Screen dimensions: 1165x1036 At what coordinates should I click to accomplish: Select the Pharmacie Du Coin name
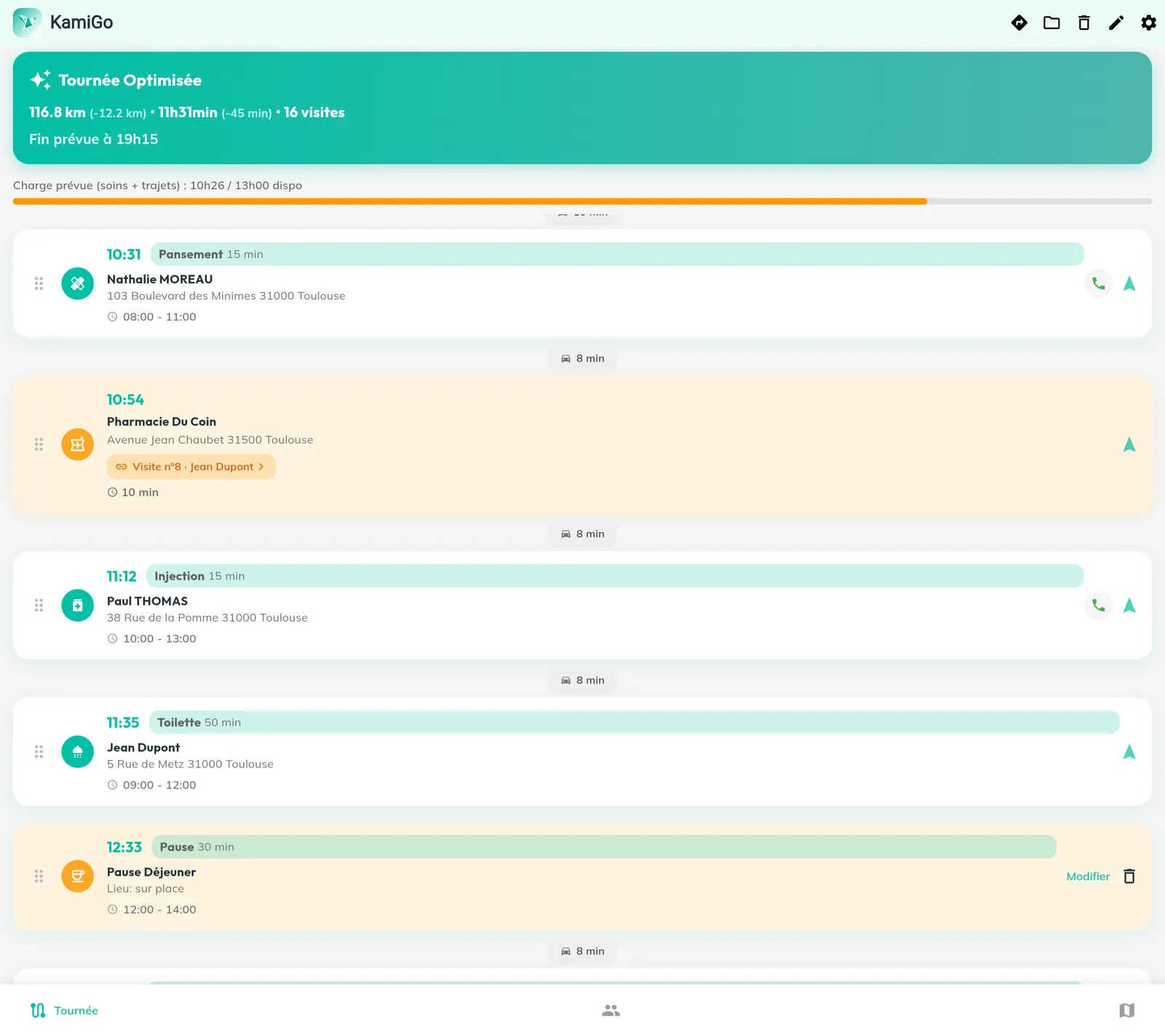click(x=162, y=422)
